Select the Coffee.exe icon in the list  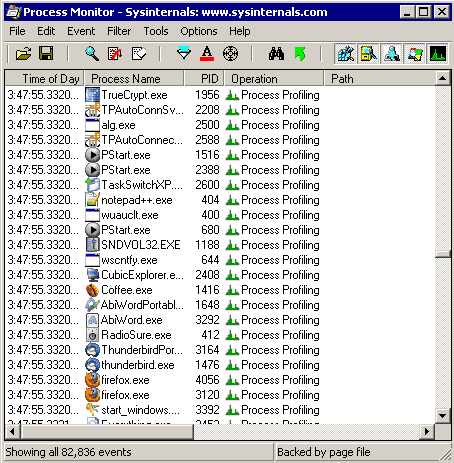click(x=92, y=290)
